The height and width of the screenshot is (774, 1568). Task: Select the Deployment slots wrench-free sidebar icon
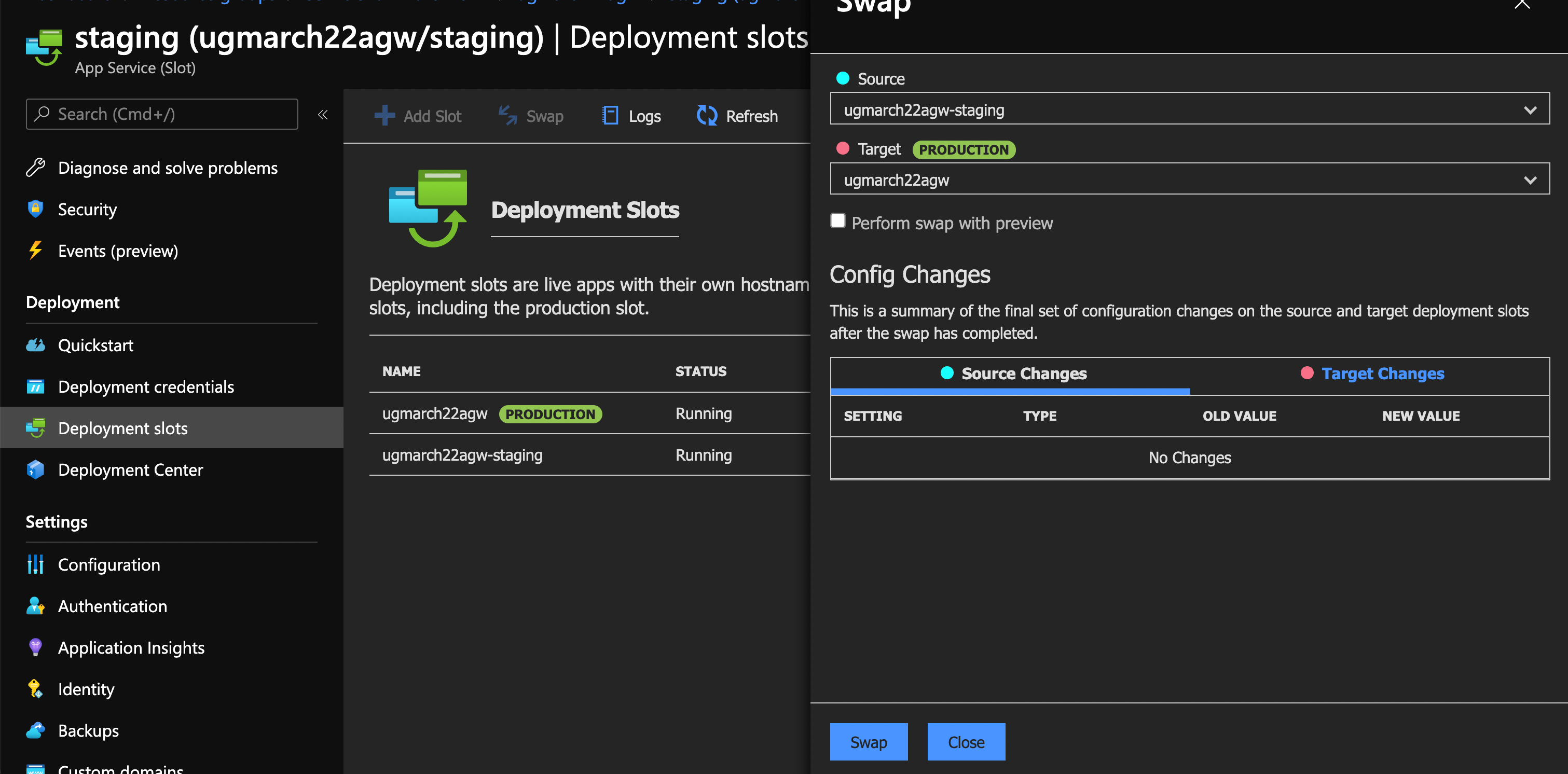pos(36,428)
